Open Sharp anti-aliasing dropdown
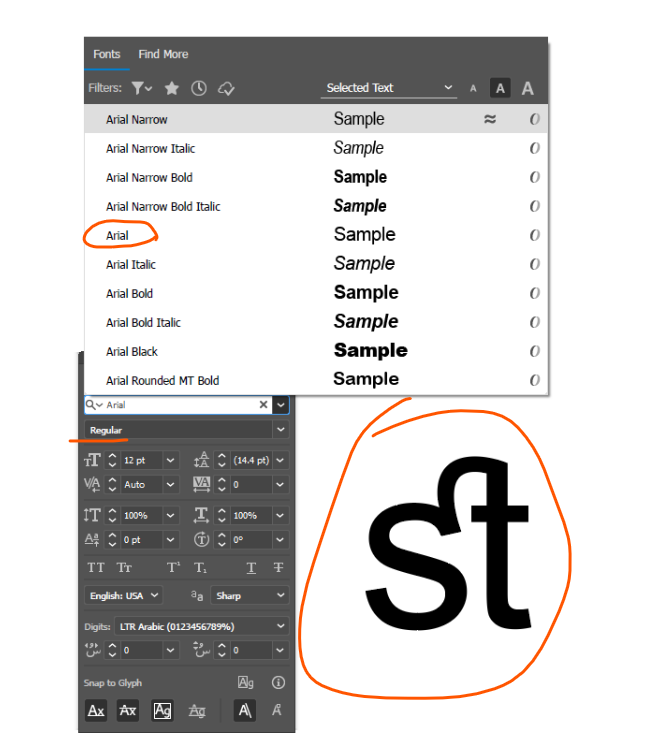654x743 pixels. click(250, 596)
